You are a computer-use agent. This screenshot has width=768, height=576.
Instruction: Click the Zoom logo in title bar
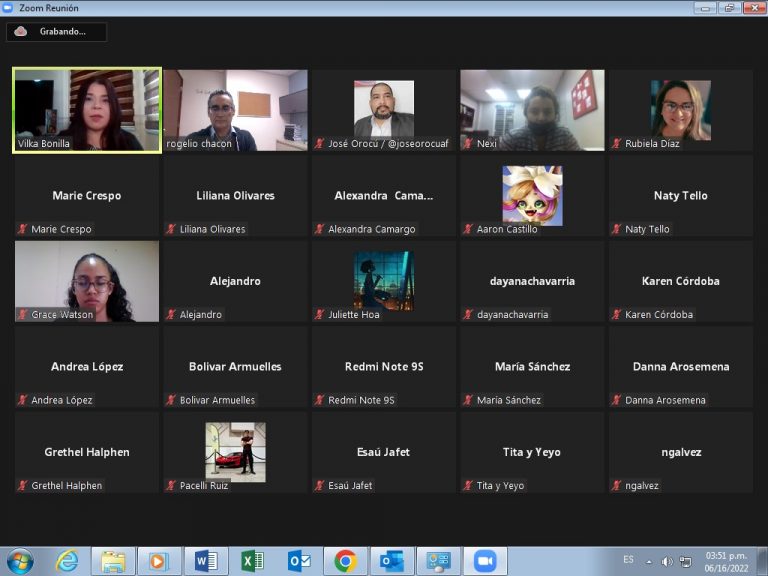8,8
